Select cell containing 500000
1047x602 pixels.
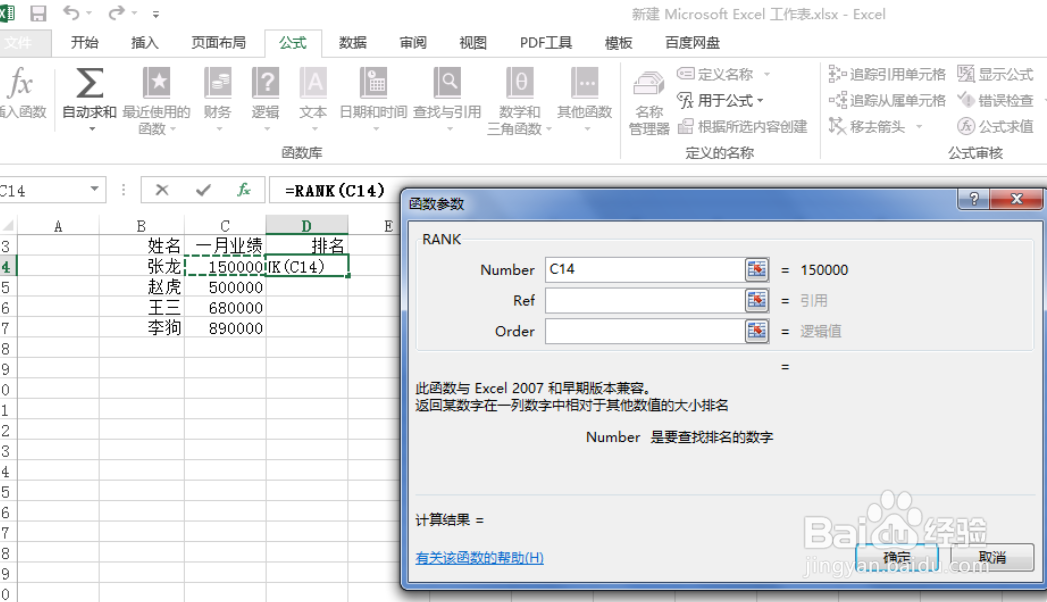click(225, 287)
